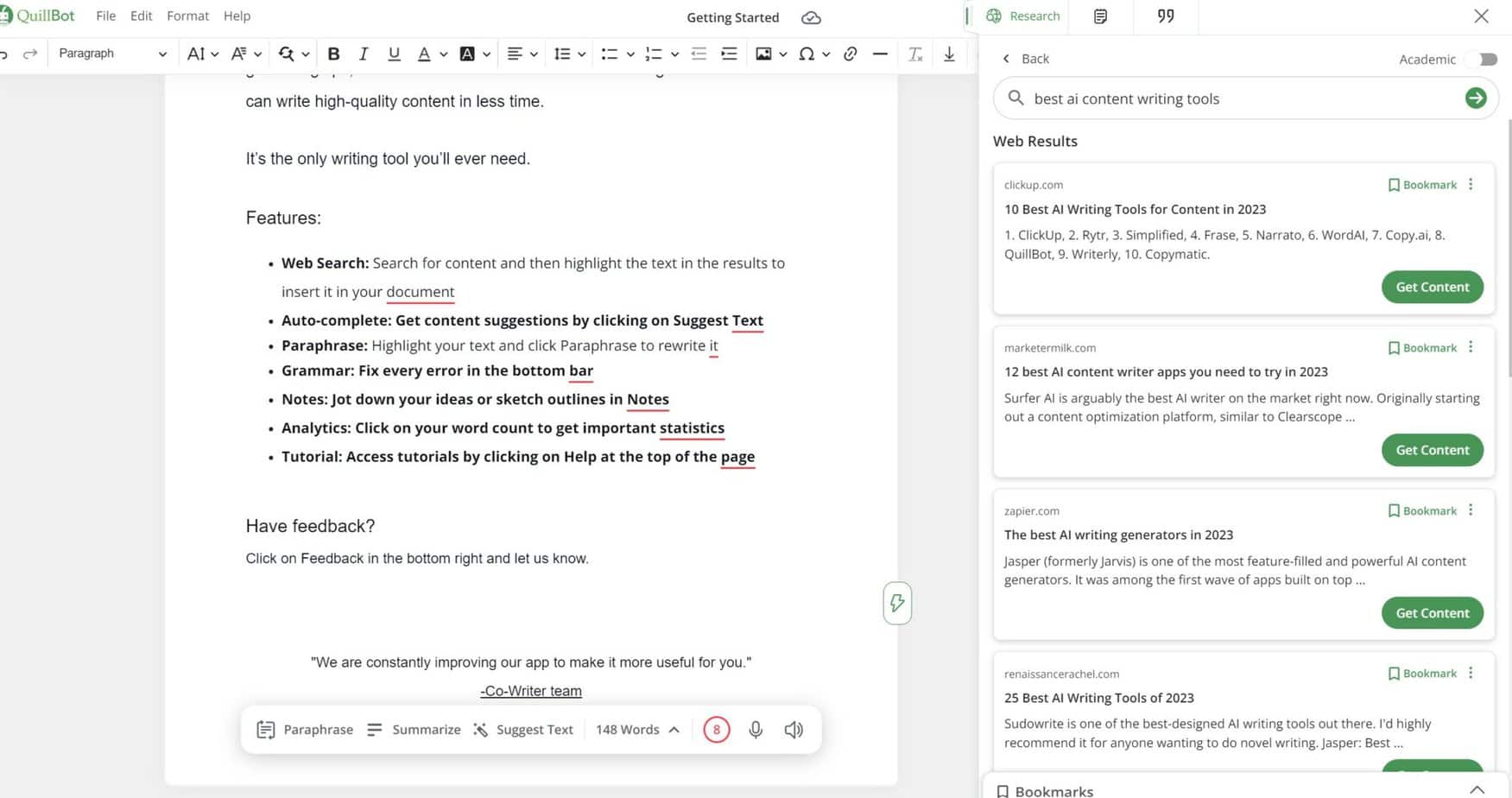
Task: Open the highlight color dropdown arrow
Action: click(487, 54)
